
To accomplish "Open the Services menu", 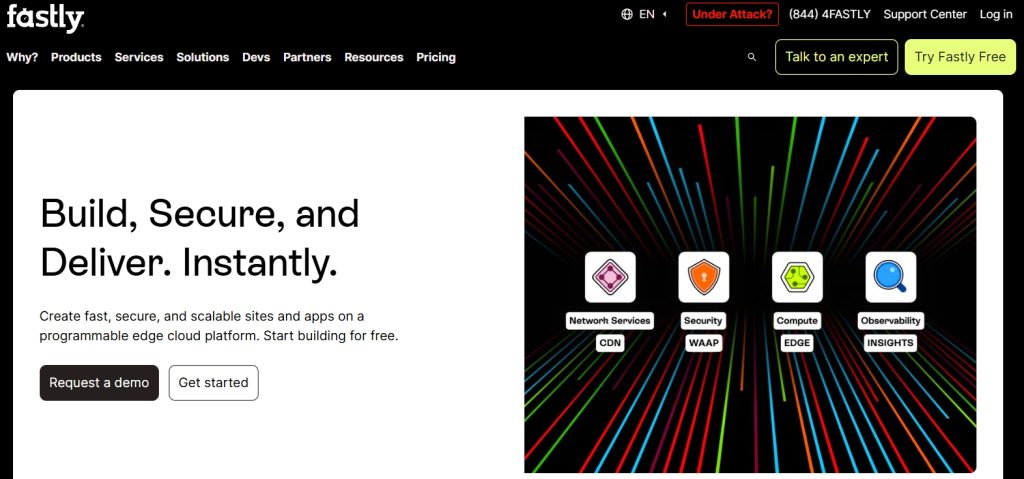I will point(139,58).
